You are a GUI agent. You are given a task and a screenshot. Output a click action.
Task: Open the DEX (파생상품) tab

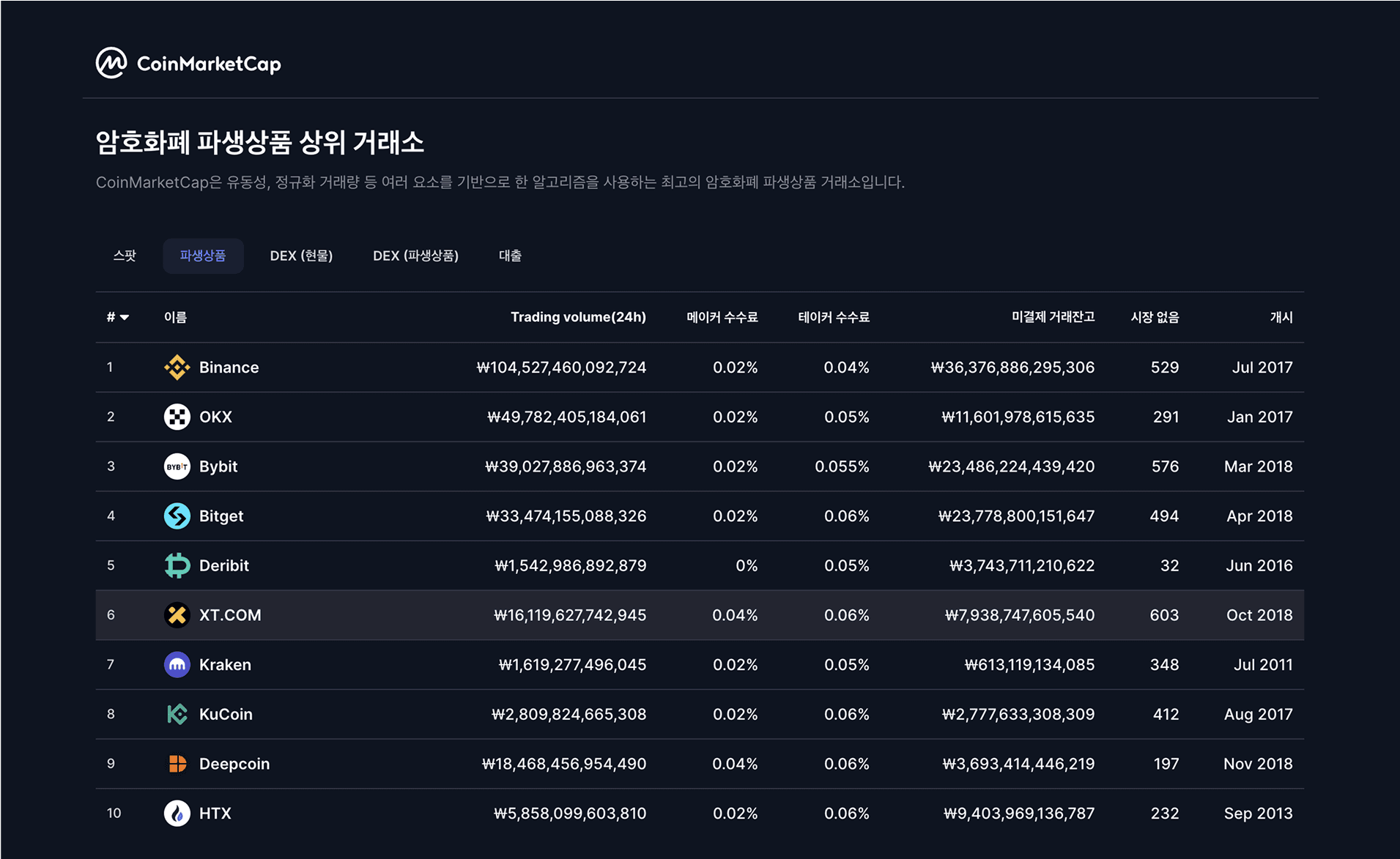415,256
